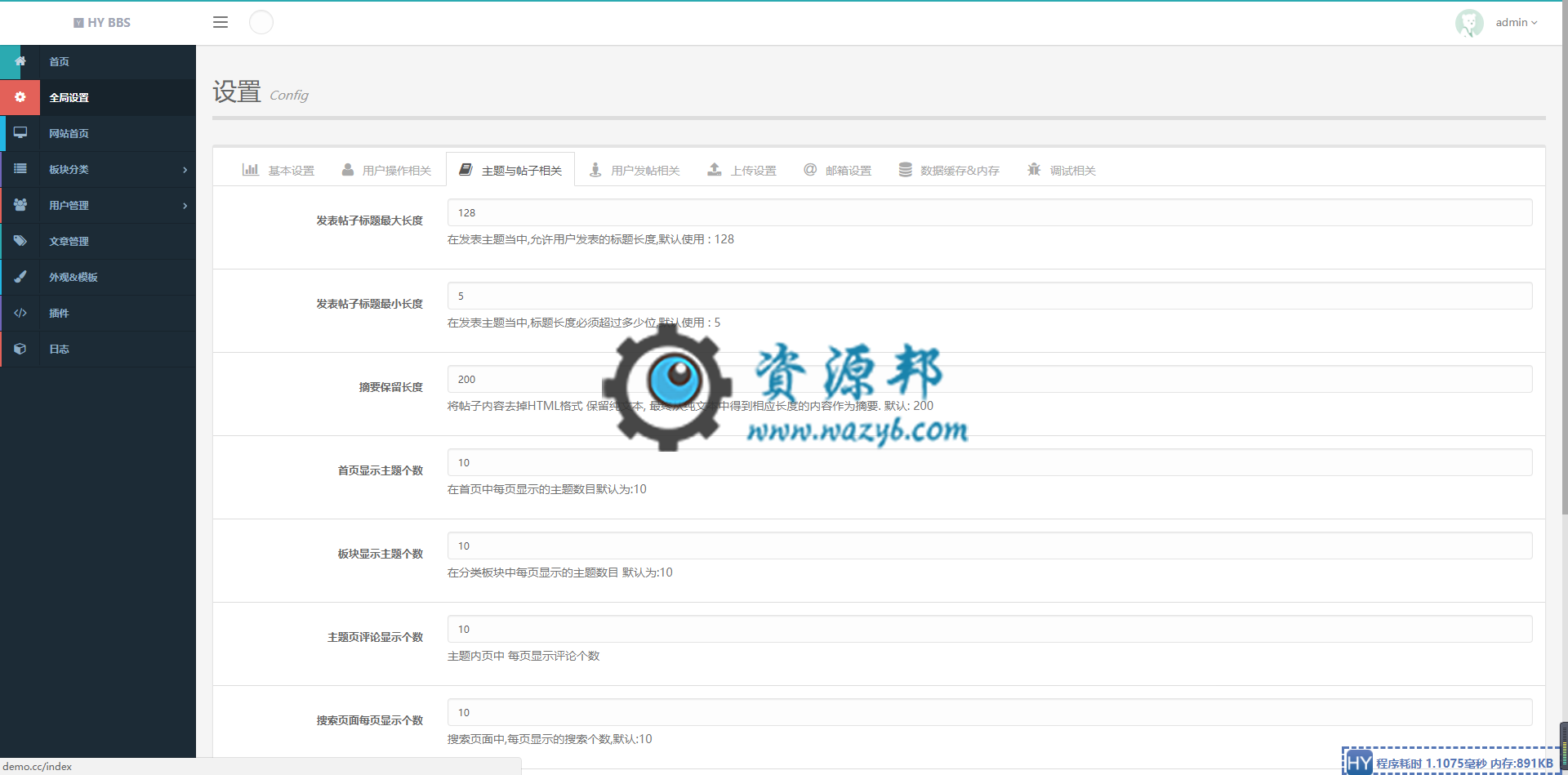1568x775 pixels.
Task: Click the users icon for user management
Action: [20, 204]
